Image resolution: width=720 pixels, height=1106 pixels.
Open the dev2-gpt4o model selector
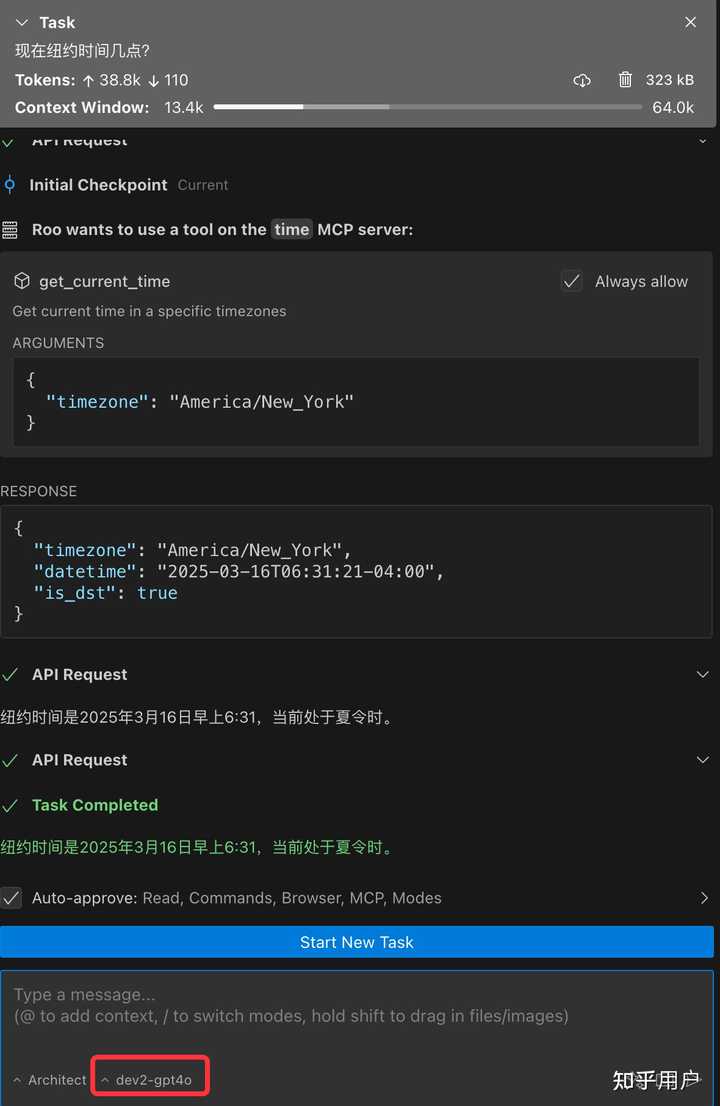148,1077
